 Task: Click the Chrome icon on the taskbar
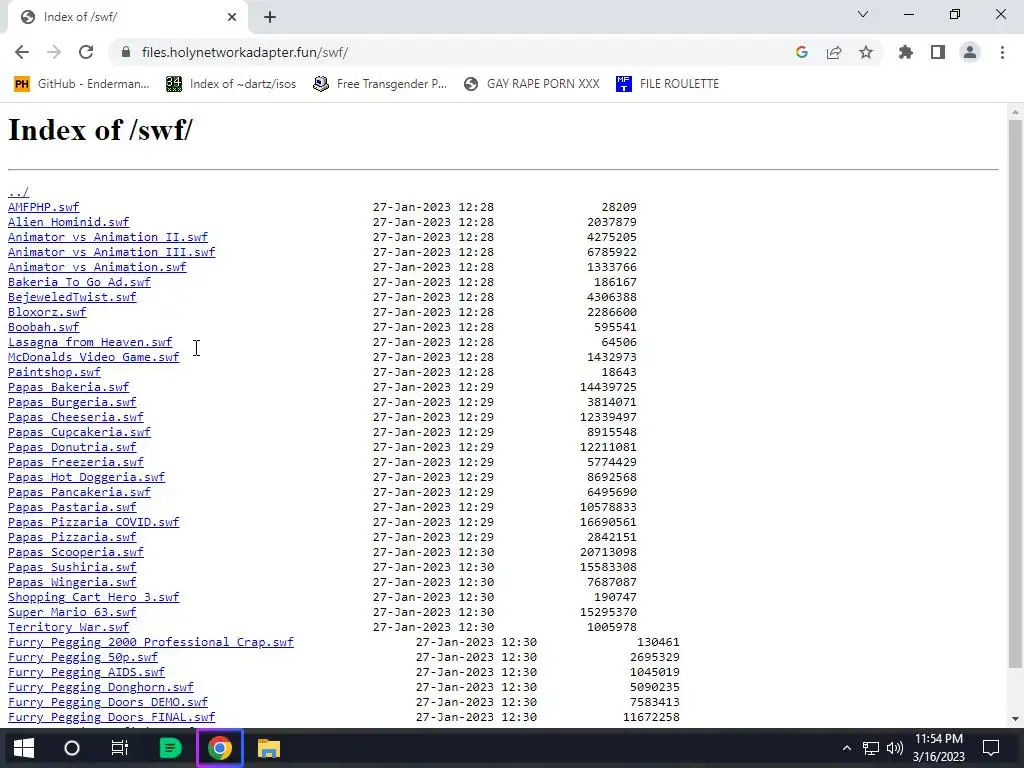point(219,748)
